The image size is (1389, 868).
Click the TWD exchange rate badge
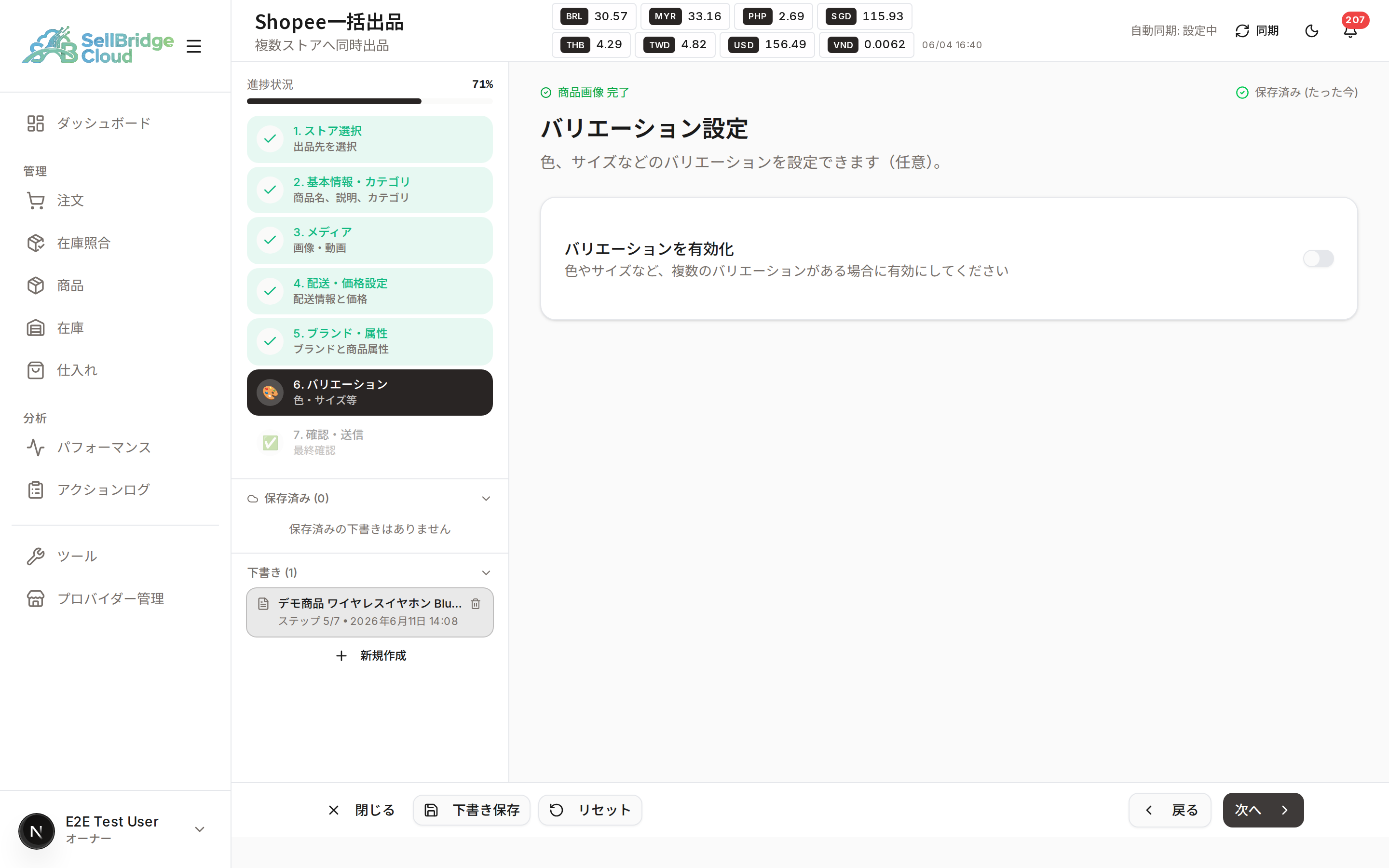pyautogui.click(x=675, y=45)
